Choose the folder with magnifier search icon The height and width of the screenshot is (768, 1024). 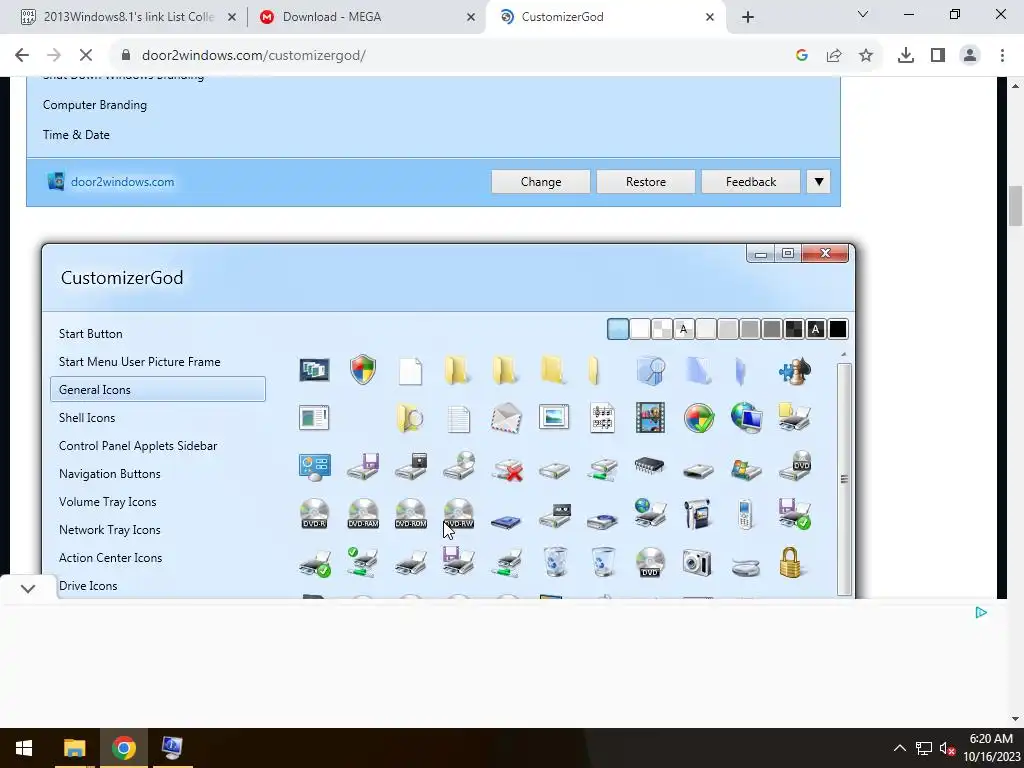click(409, 418)
